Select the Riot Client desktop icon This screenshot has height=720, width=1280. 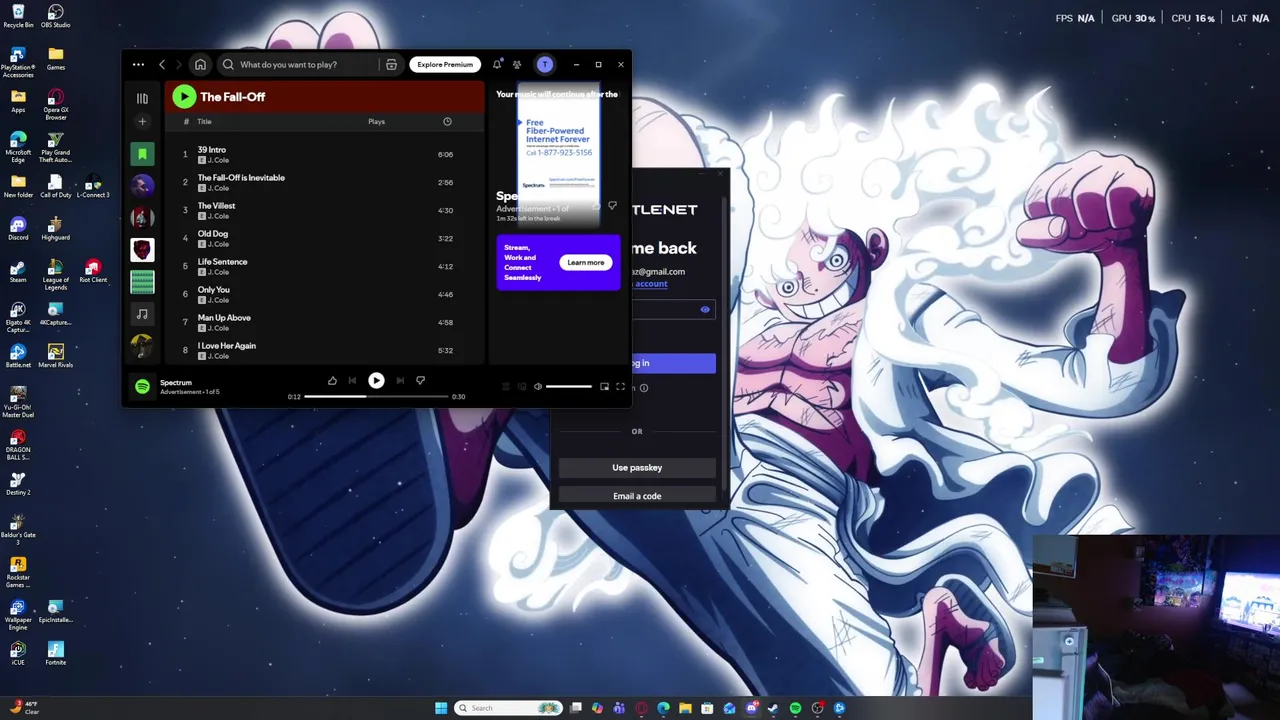tap(93, 272)
